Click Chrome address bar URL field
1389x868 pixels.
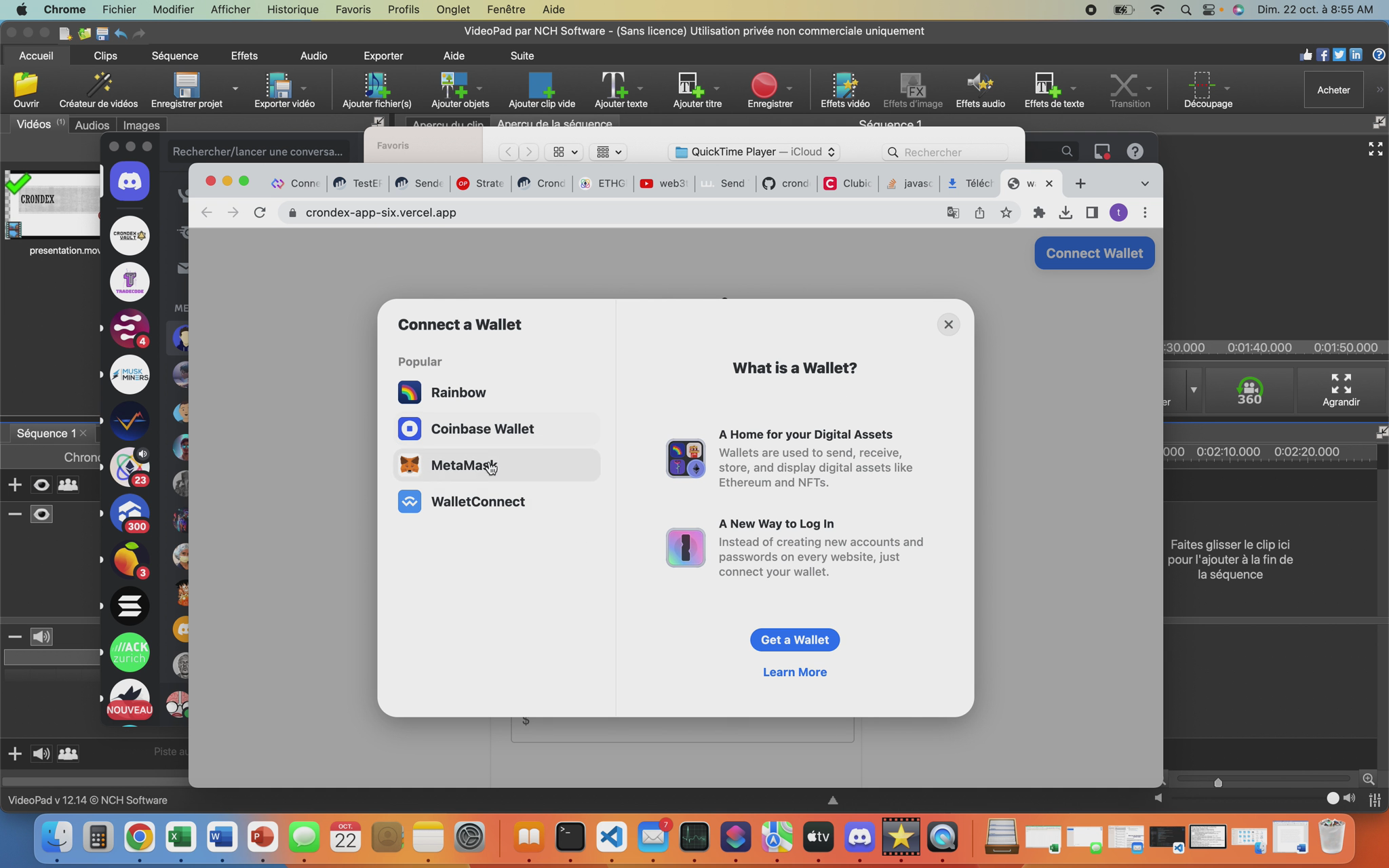(x=610, y=213)
